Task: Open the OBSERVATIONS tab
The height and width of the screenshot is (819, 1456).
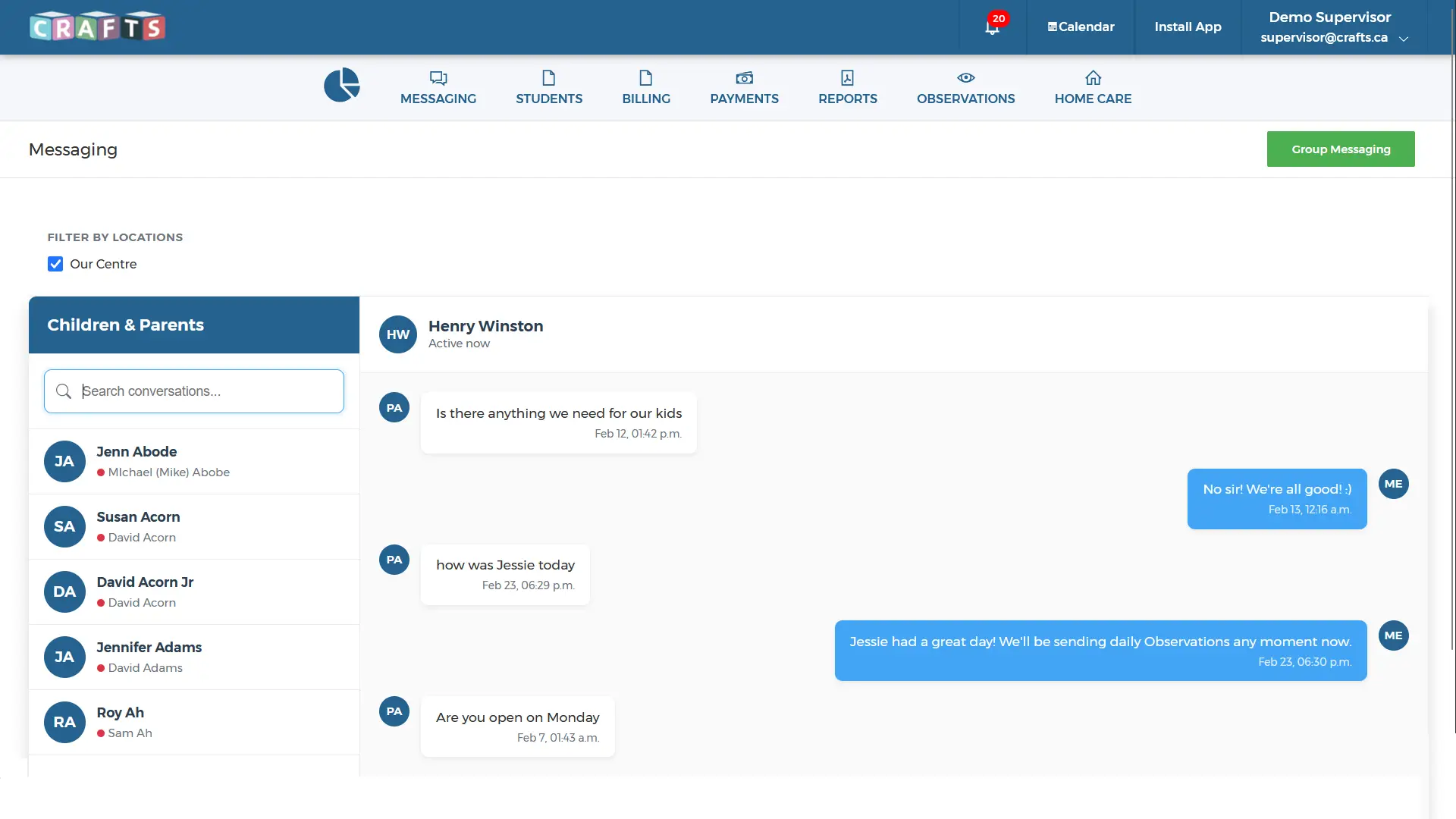Action: [966, 87]
